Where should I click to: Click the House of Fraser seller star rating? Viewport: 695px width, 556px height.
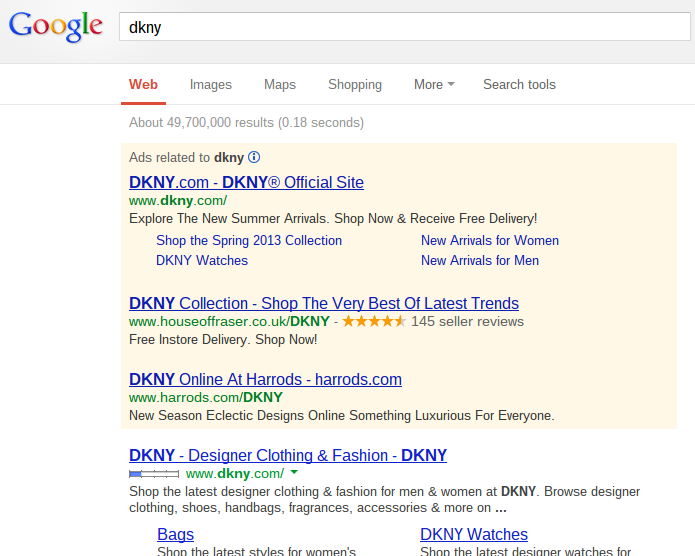coord(374,321)
